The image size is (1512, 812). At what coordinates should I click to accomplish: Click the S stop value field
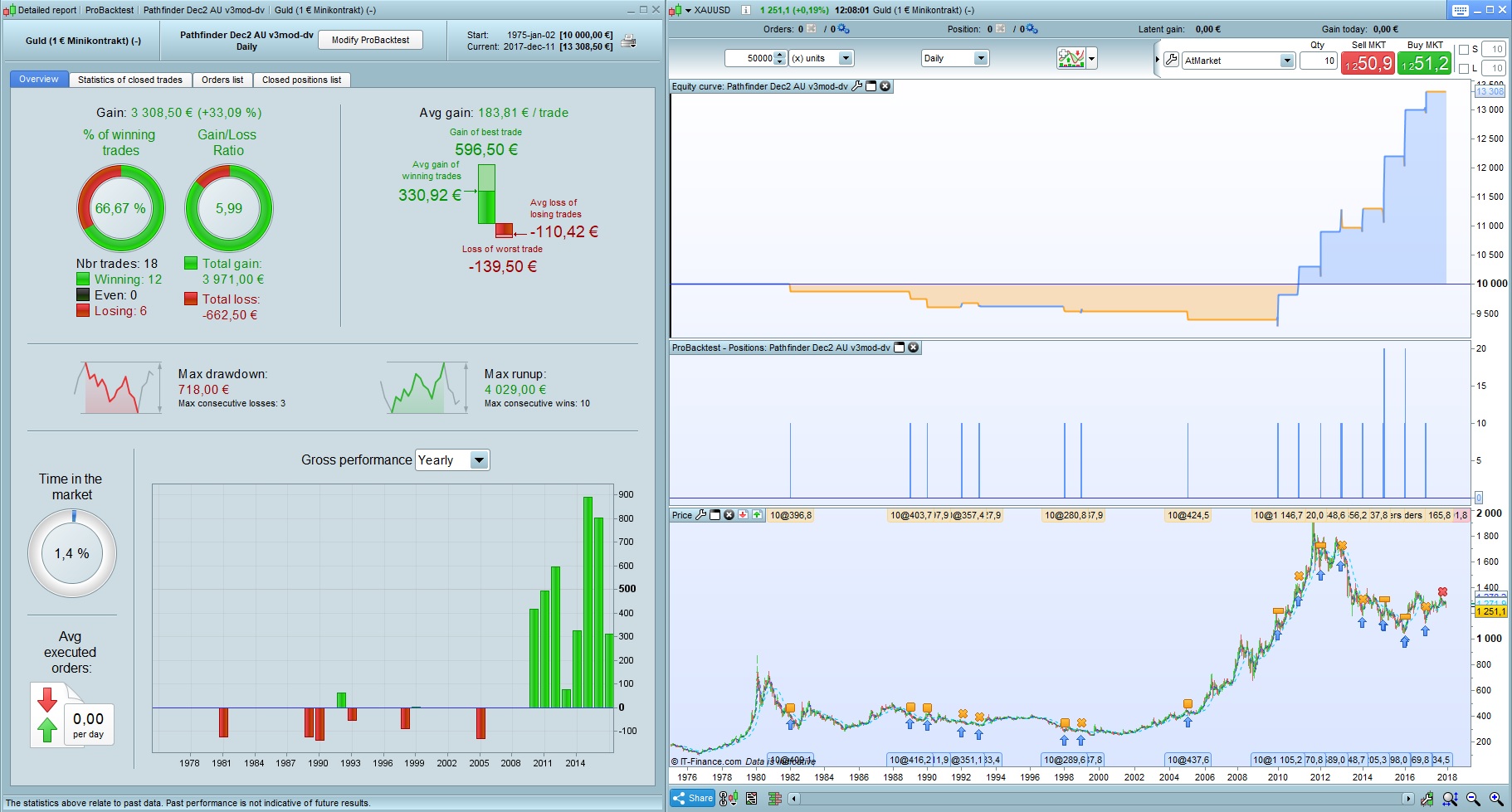coord(1494,50)
